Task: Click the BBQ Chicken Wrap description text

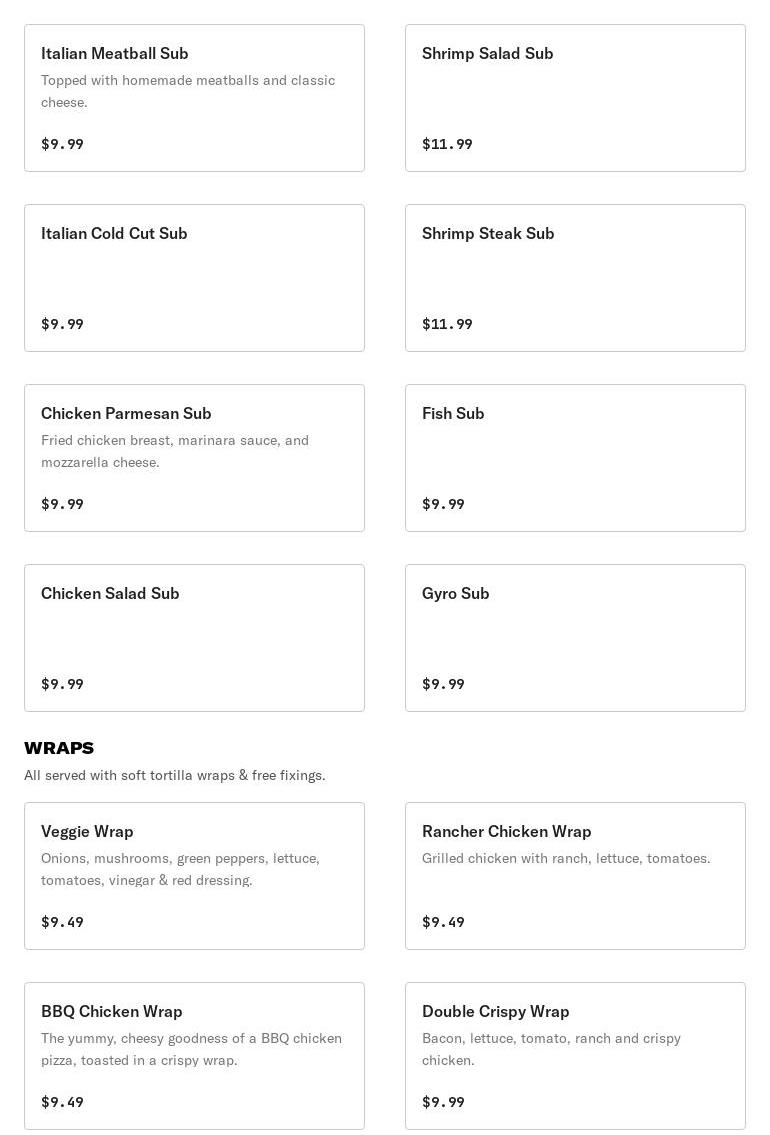Action: [x=191, y=1049]
